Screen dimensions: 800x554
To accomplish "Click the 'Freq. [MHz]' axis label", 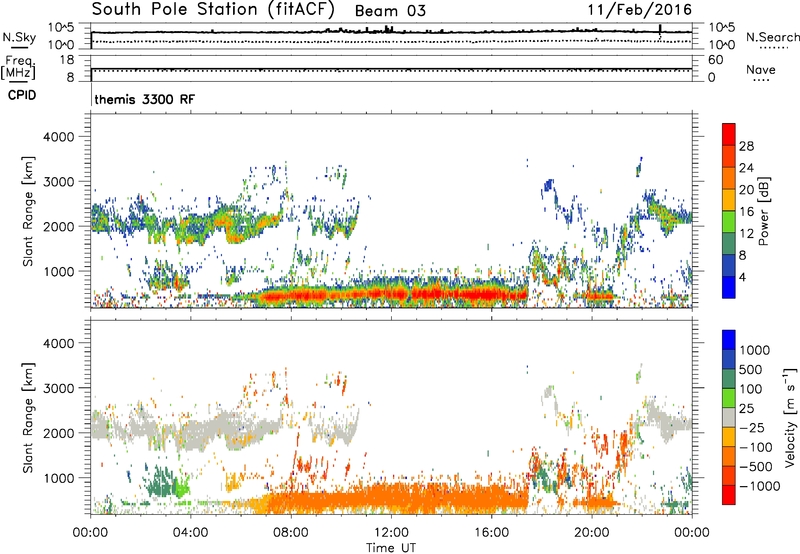I will click(19, 67).
